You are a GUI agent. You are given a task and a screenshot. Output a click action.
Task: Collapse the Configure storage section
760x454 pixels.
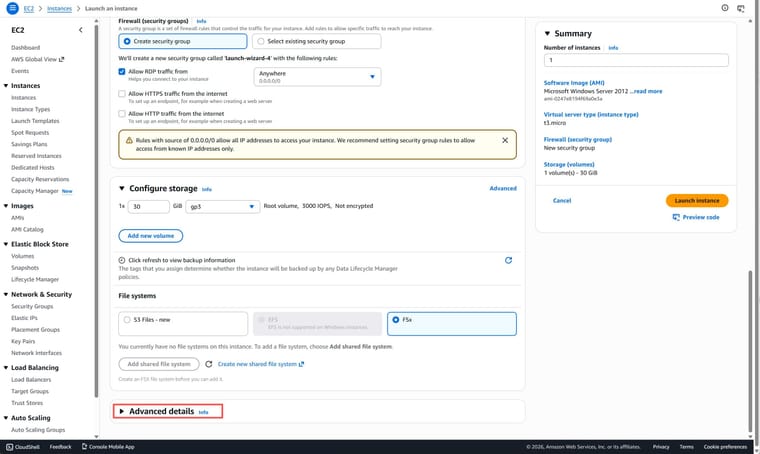tap(122, 188)
